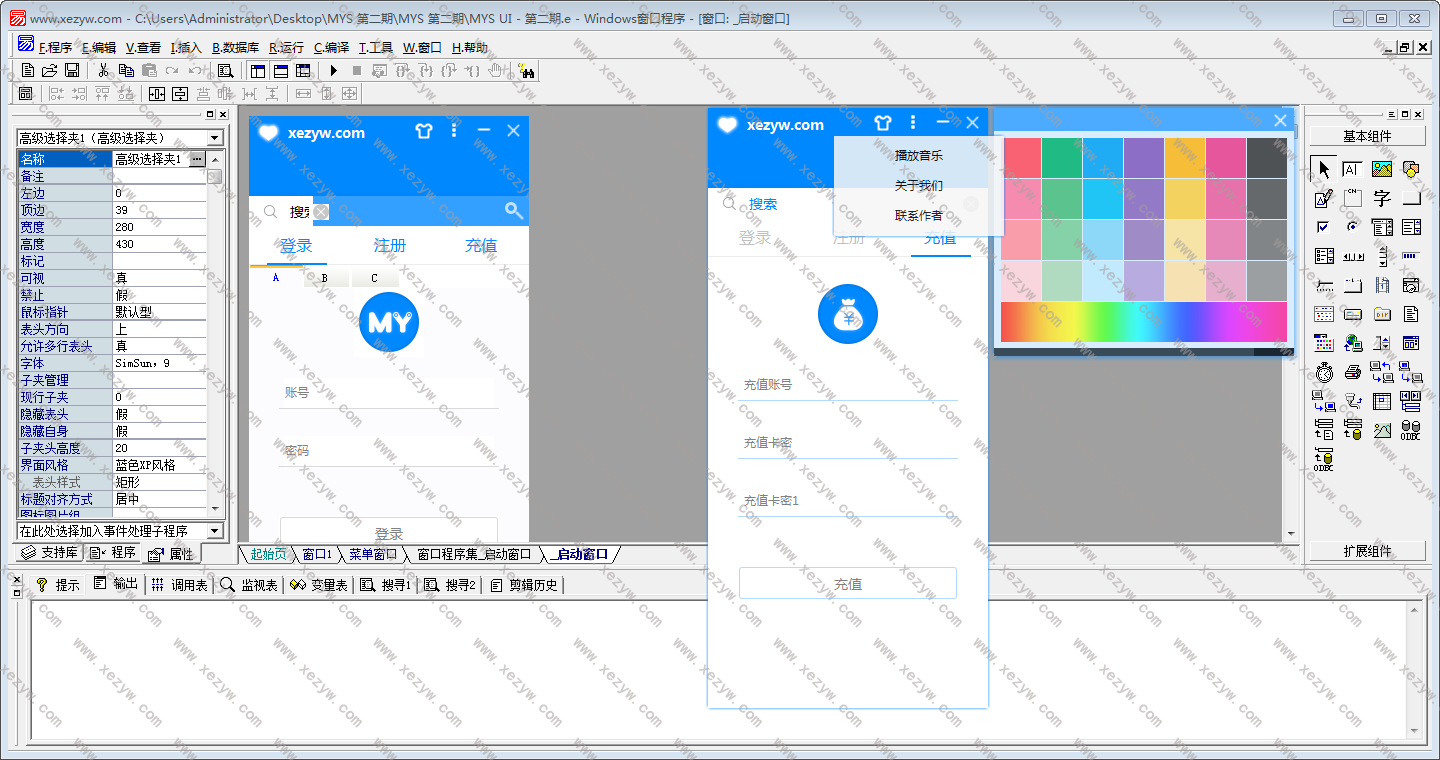Click the T-shirt skin icon in right preview
Image resolution: width=1440 pixels, height=760 pixels.
click(x=882, y=123)
